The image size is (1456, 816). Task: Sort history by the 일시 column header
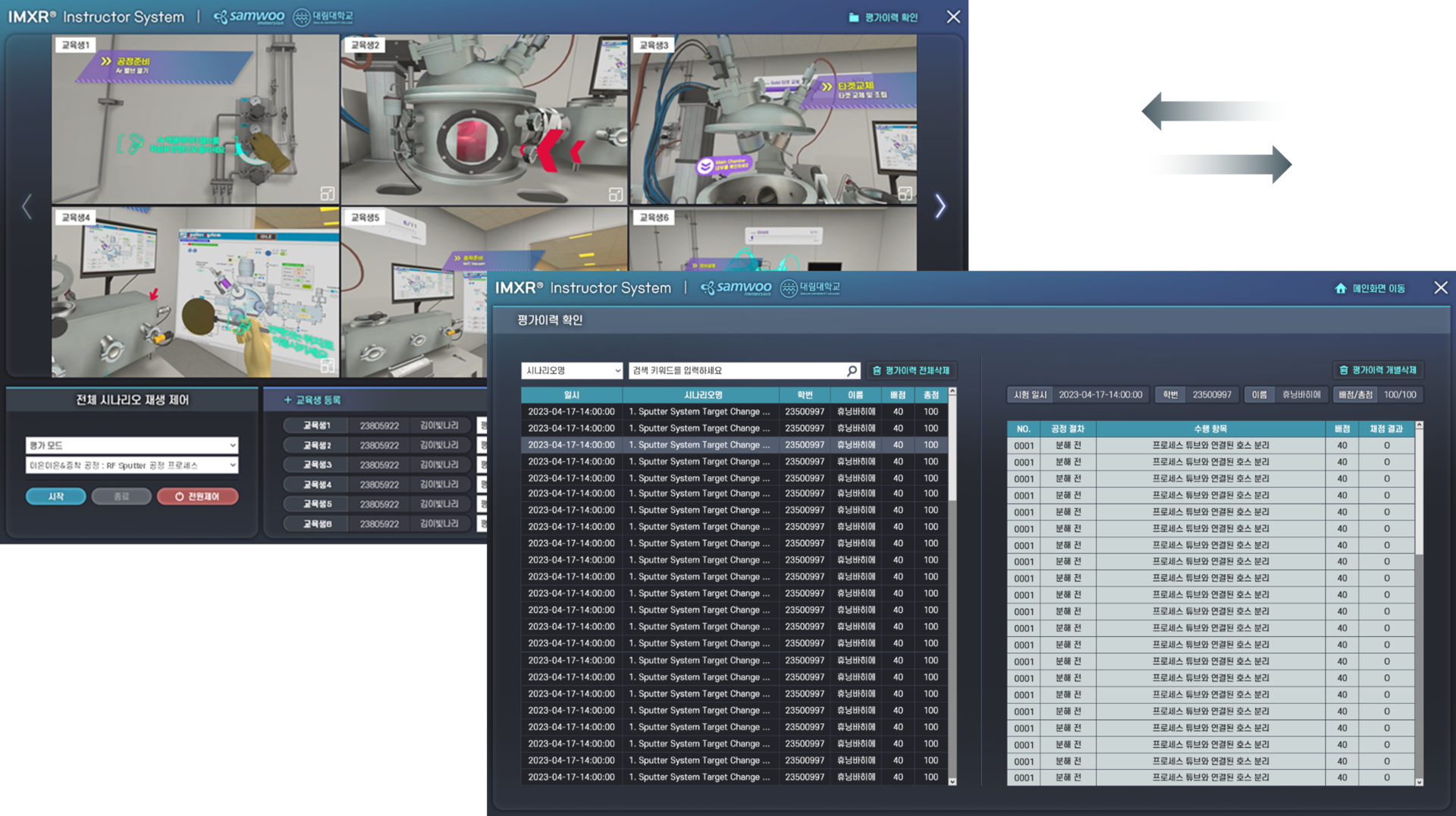pyautogui.click(x=572, y=395)
